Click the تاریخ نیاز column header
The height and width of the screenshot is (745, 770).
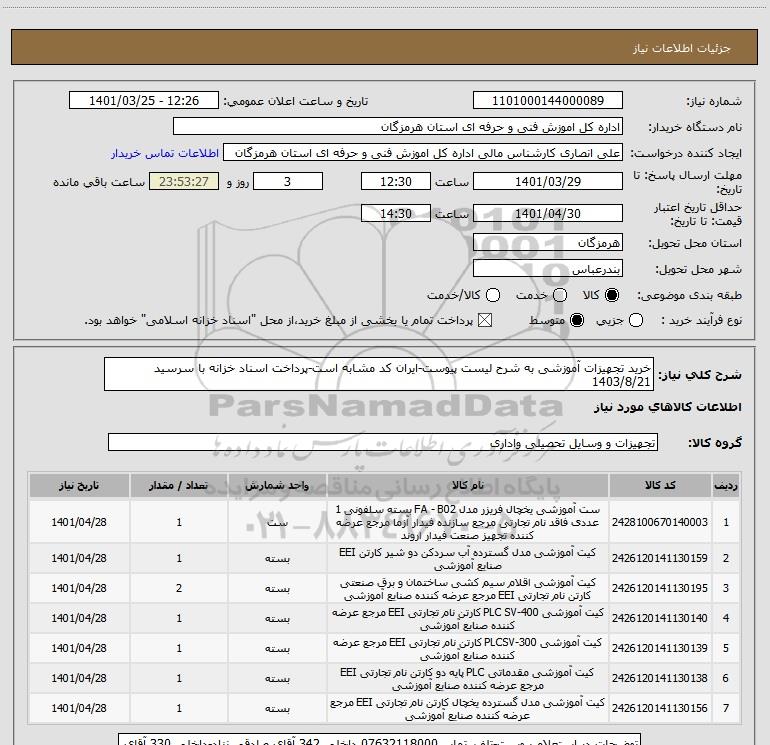coord(79,486)
